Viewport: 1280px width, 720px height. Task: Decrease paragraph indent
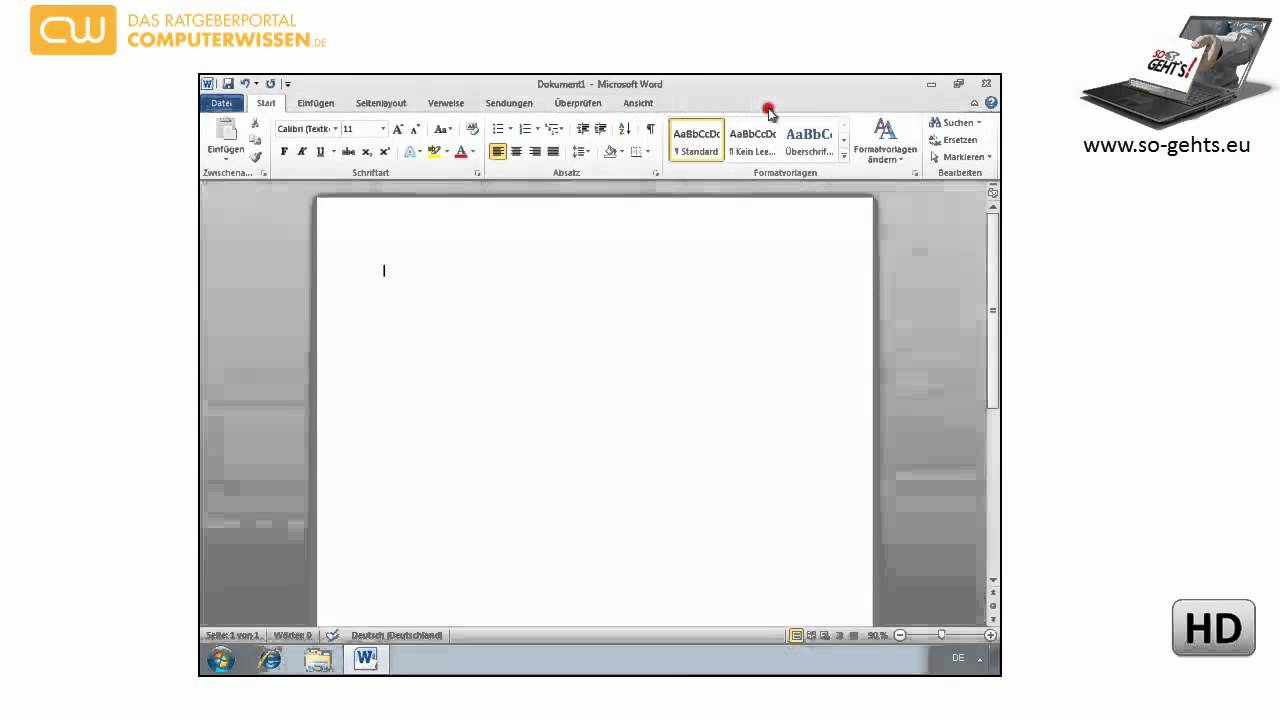click(583, 129)
